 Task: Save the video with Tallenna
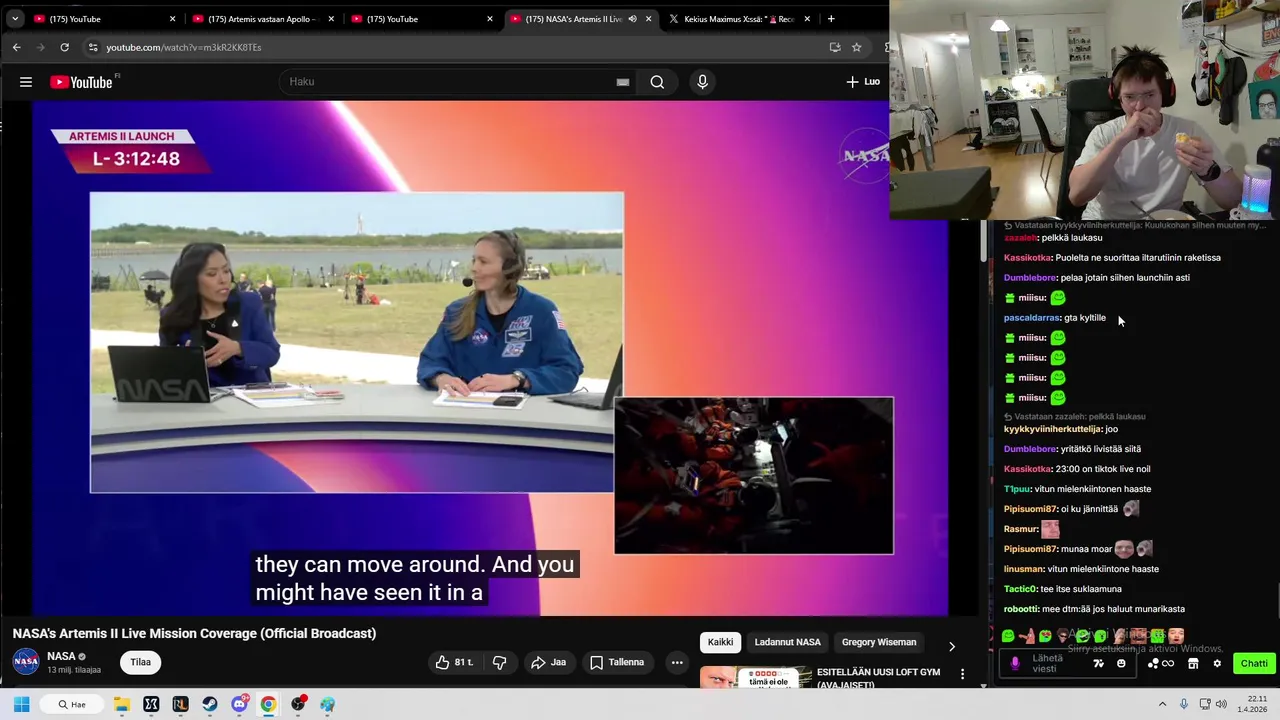click(617, 662)
